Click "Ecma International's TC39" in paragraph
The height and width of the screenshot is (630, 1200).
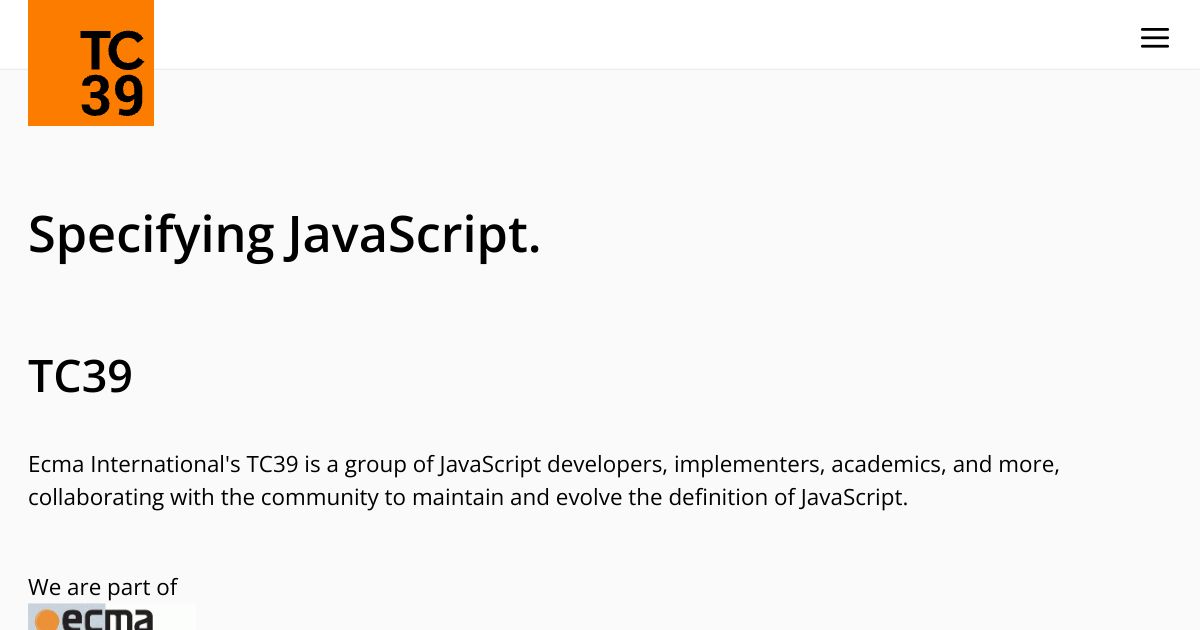pyautogui.click(x=163, y=465)
